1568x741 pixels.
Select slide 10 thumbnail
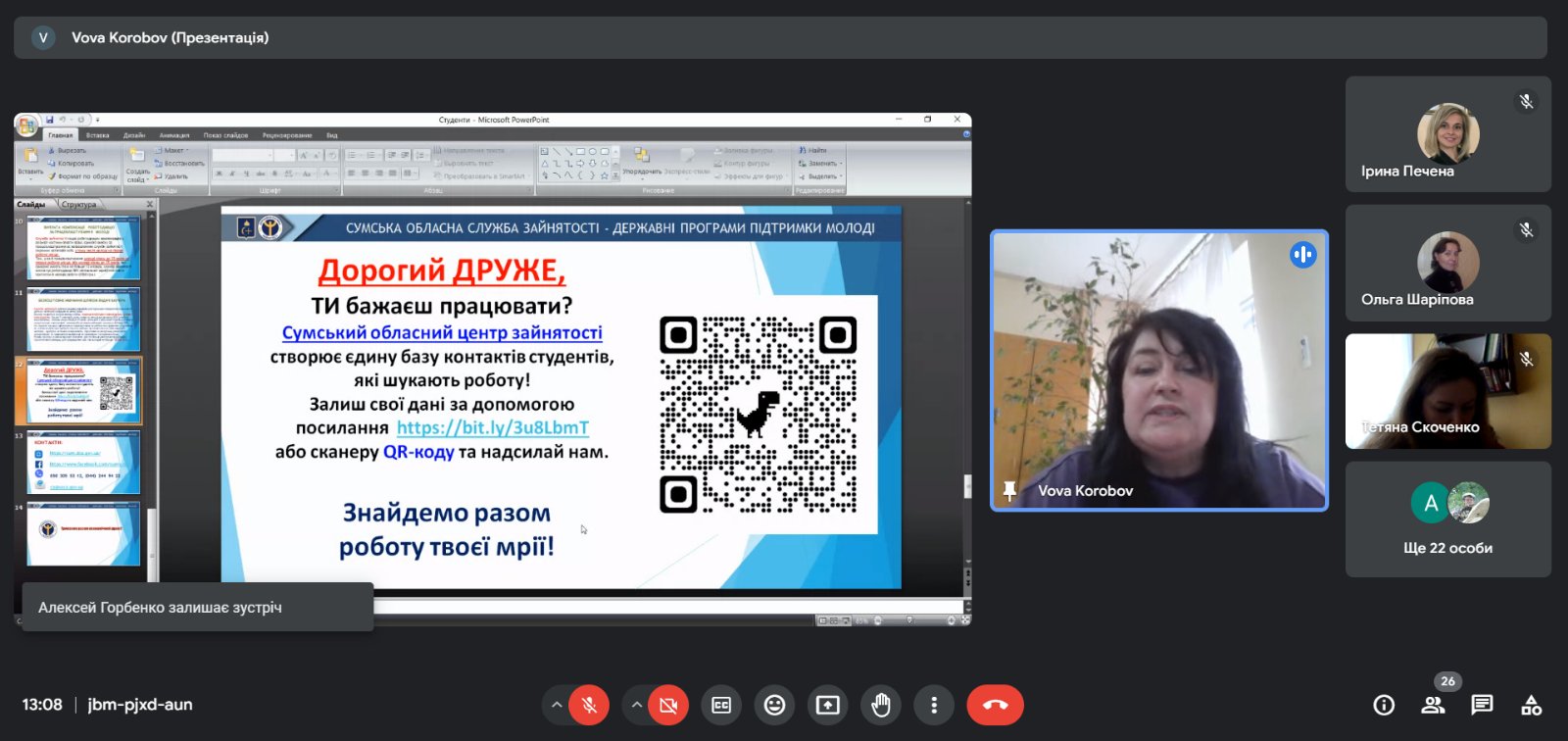[x=83, y=248]
